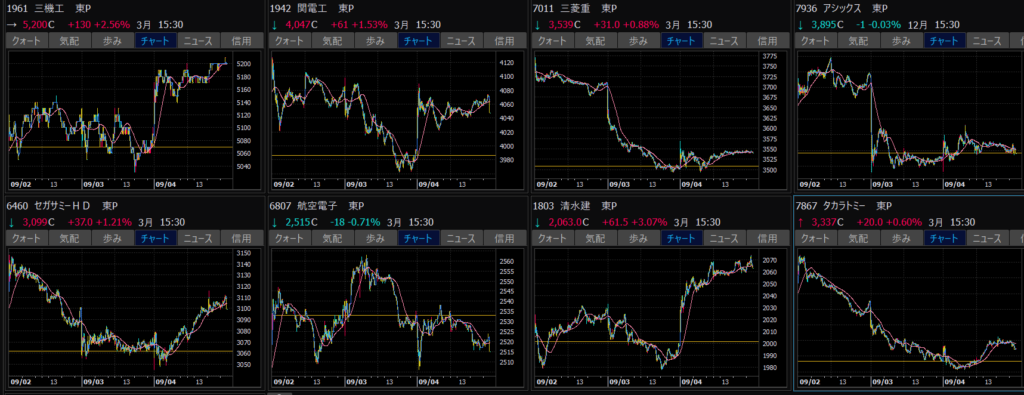The height and width of the screenshot is (395, 1024).
Task: Open 信用 tab in セガサミーHD panel
Action: pyautogui.click(x=242, y=238)
